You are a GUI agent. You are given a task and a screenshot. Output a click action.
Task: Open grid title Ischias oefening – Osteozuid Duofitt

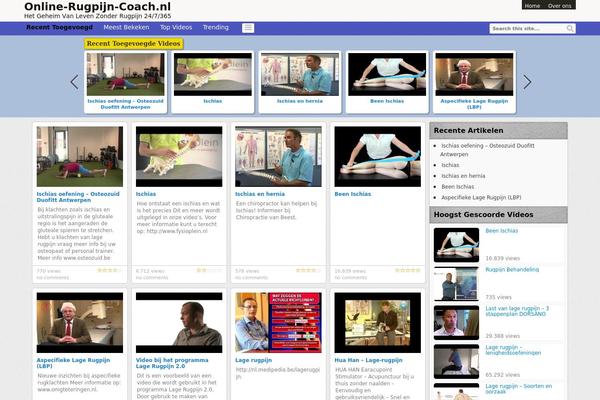pos(78,197)
